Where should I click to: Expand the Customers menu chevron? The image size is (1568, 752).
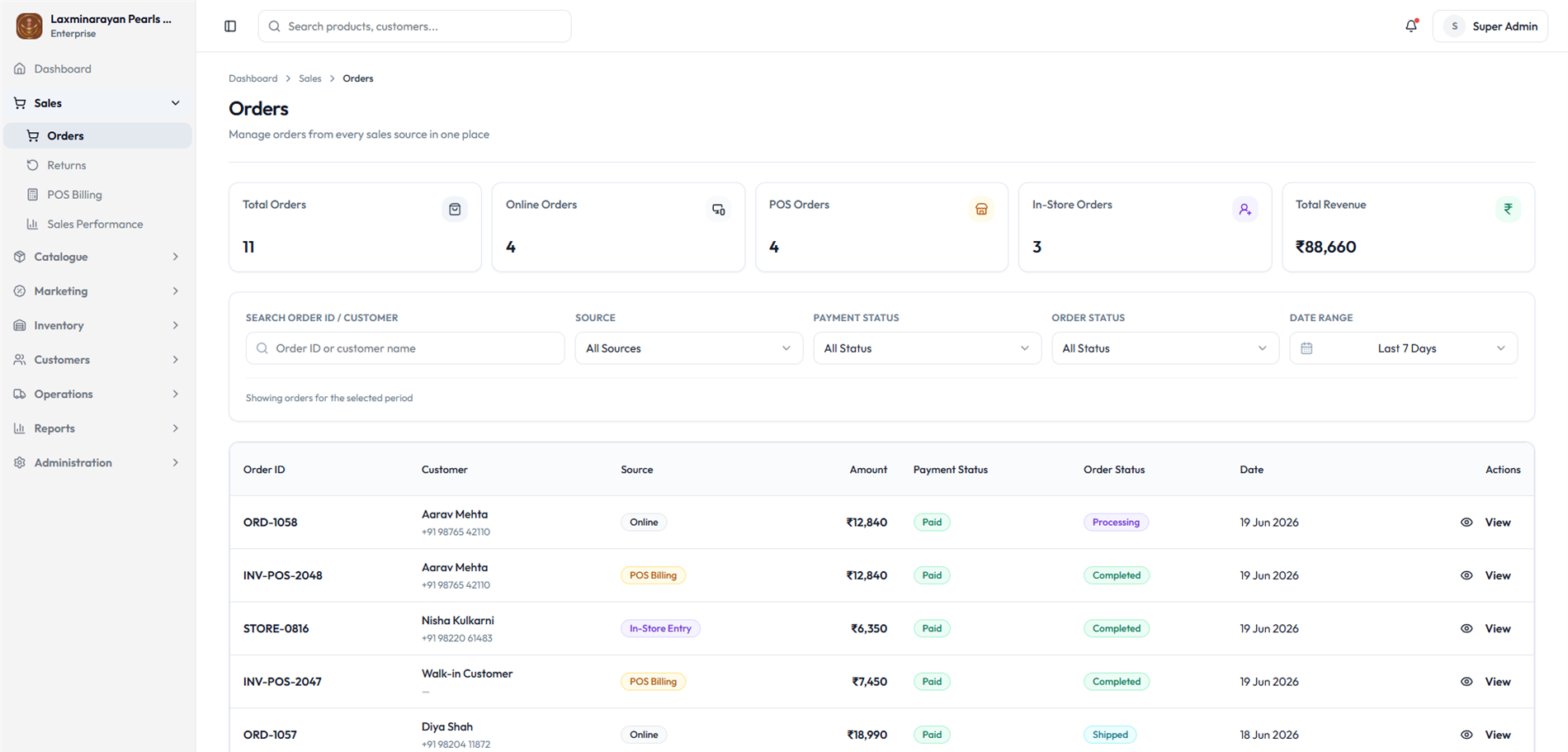175,360
